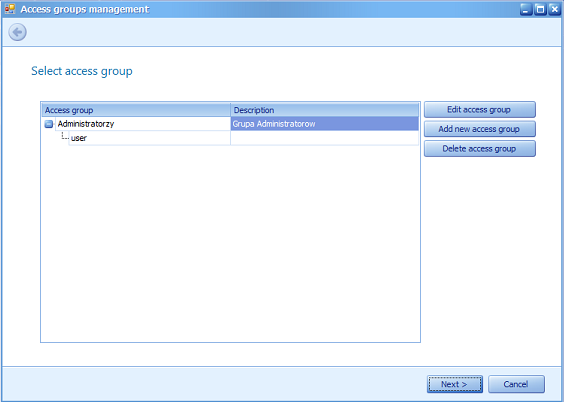The image size is (564, 402).
Task: Select the user child group
Action: coord(79,138)
